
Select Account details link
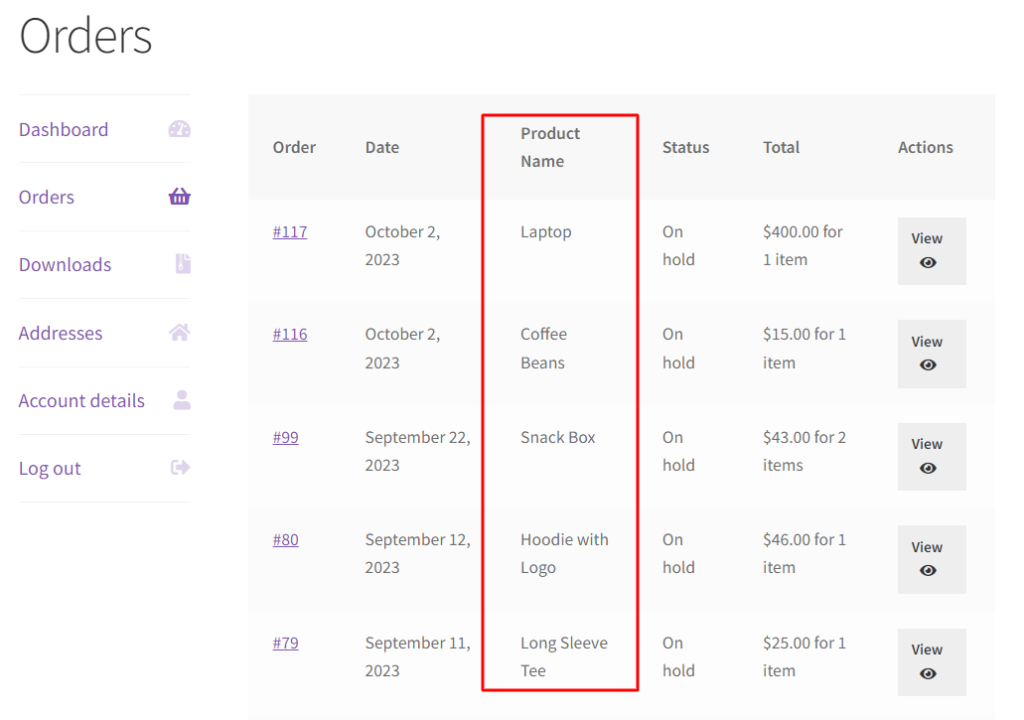coord(82,401)
